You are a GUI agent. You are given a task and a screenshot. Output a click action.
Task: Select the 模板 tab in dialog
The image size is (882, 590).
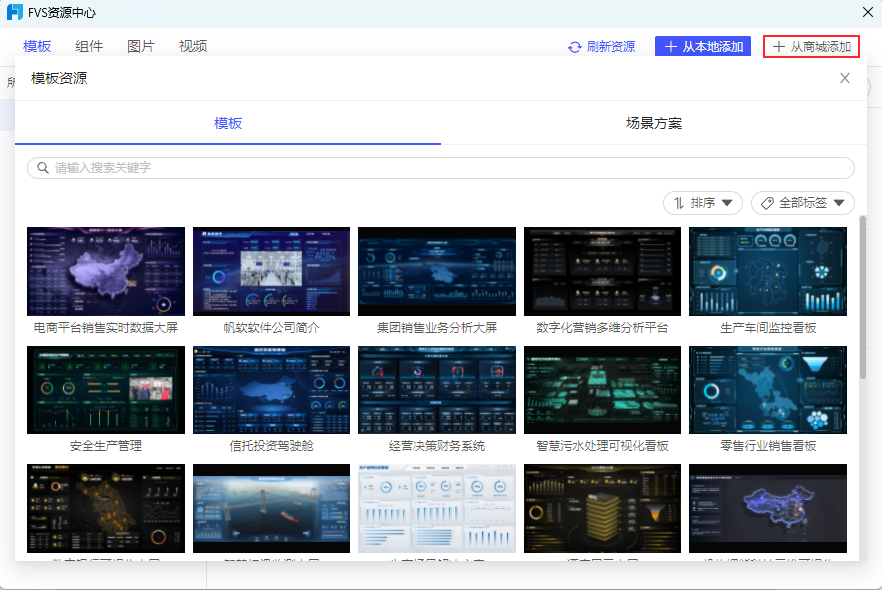click(228, 123)
